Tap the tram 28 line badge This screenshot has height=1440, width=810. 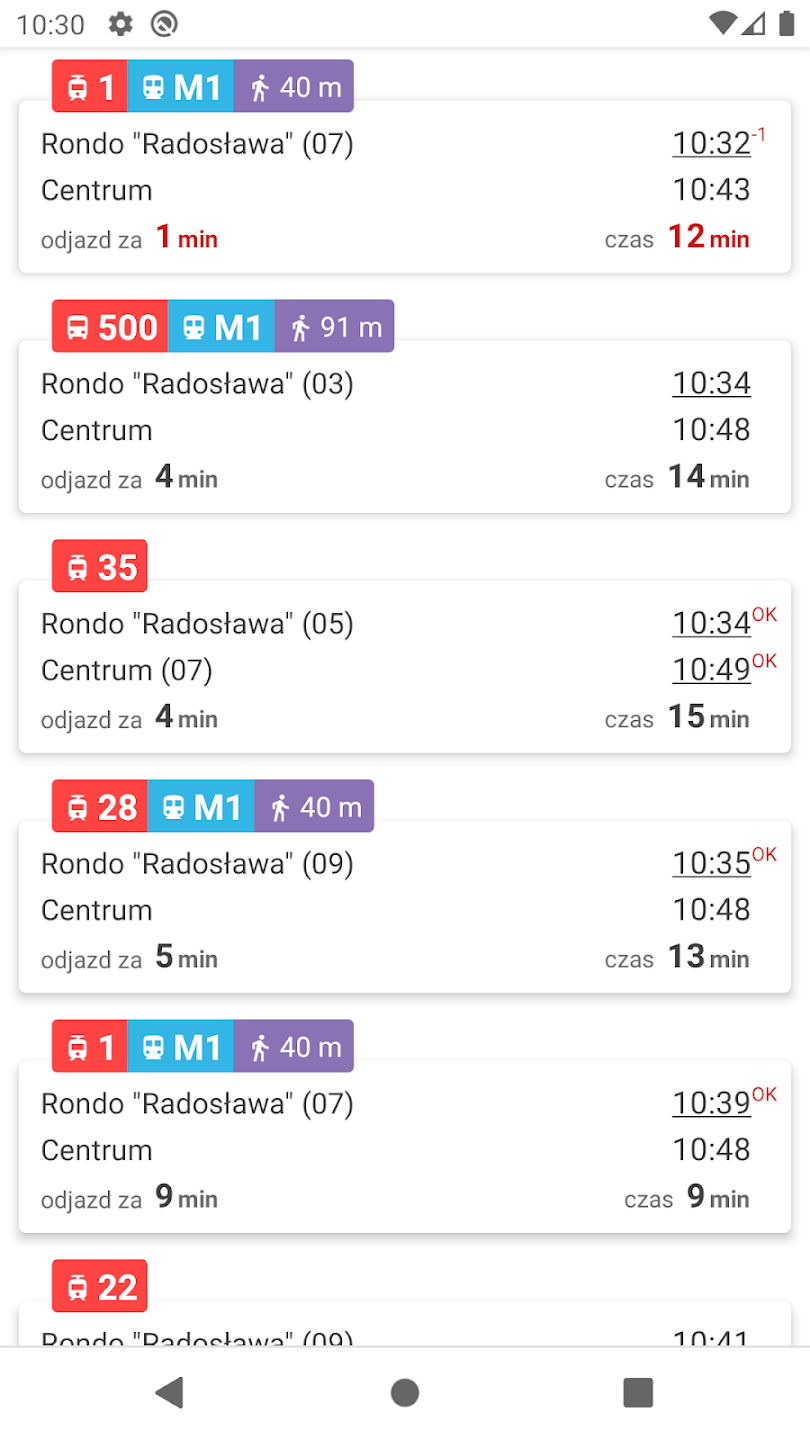coord(100,807)
